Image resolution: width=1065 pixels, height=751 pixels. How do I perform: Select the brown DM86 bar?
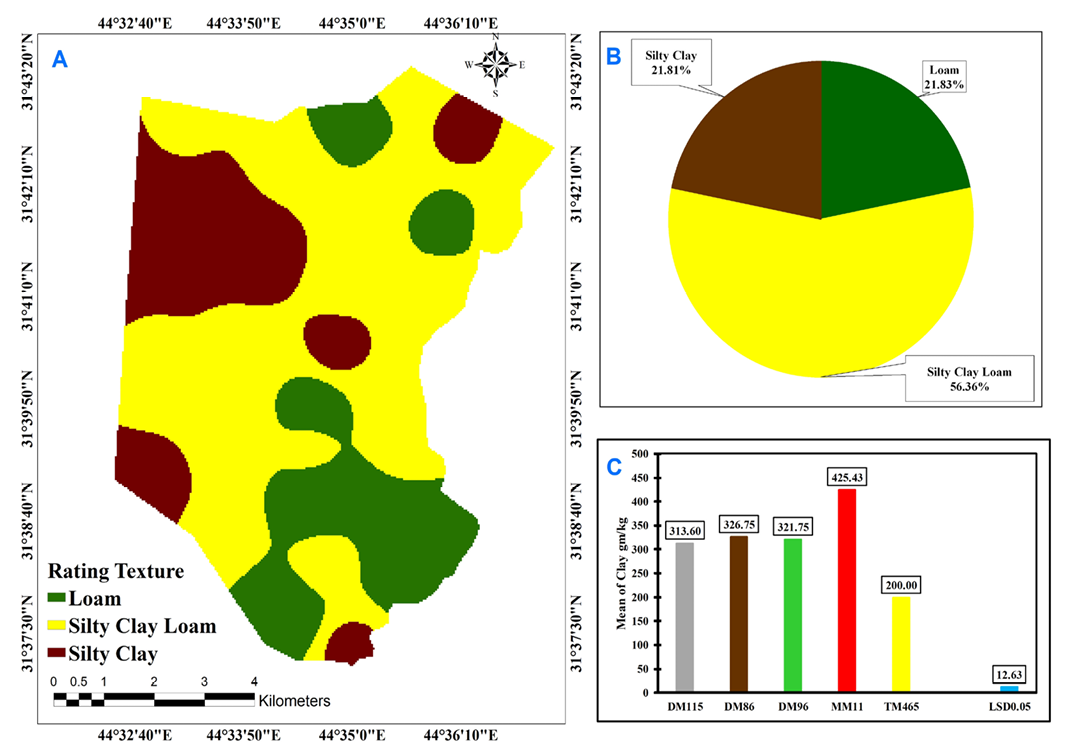(739, 614)
